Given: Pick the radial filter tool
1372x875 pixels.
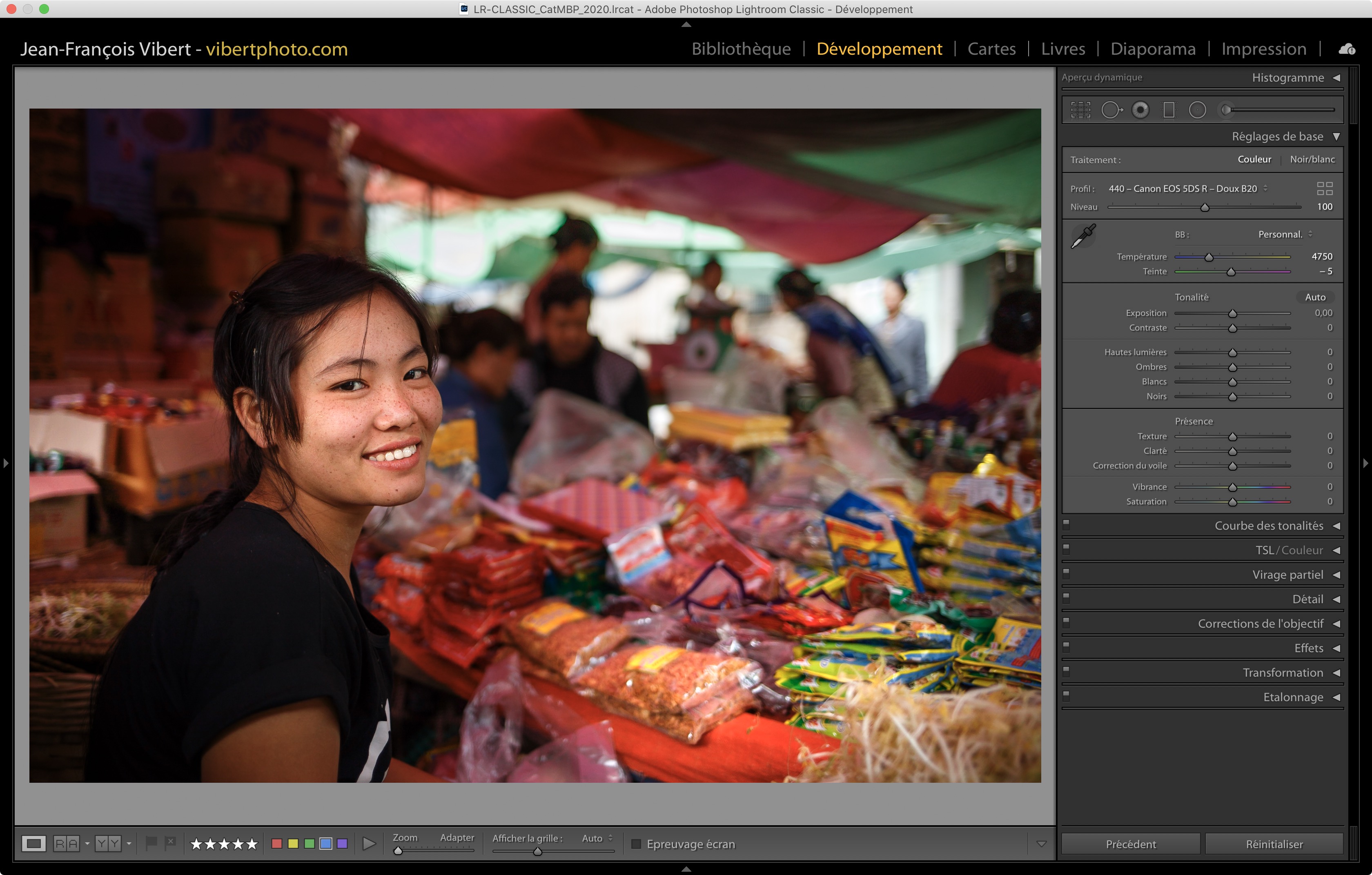Looking at the screenshot, I should pyautogui.click(x=1197, y=110).
